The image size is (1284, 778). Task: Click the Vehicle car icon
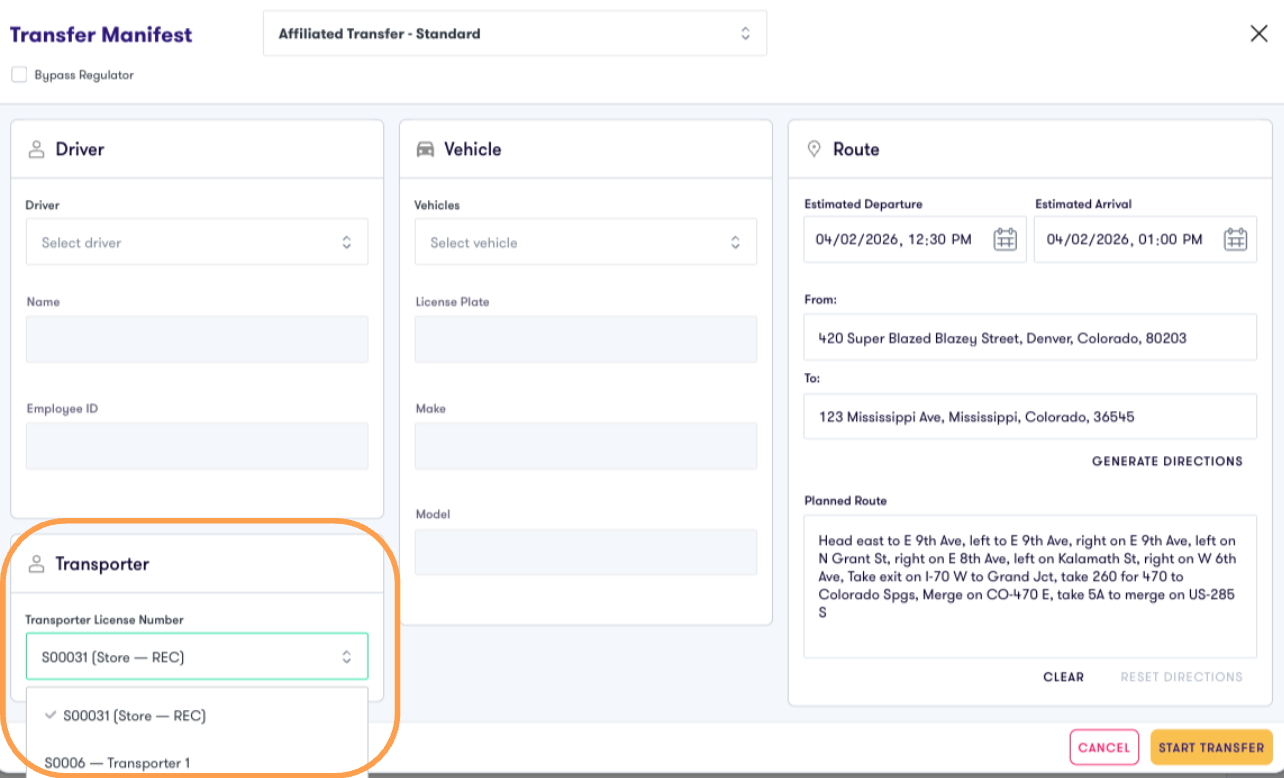tap(425, 149)
